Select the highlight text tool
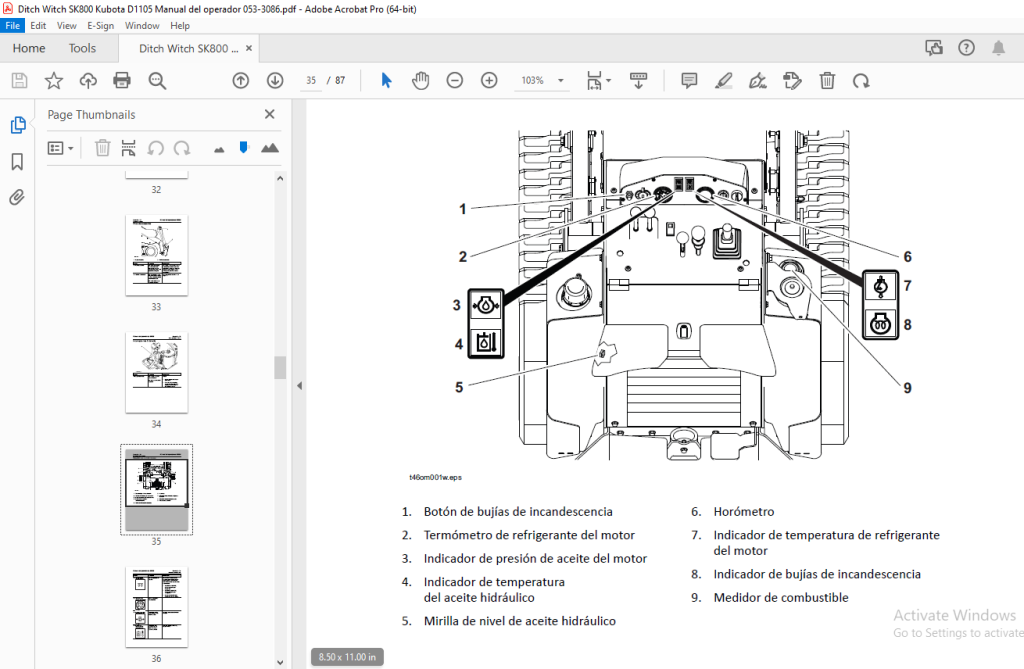The image size is (1024, 669). [x=724, y=80]
